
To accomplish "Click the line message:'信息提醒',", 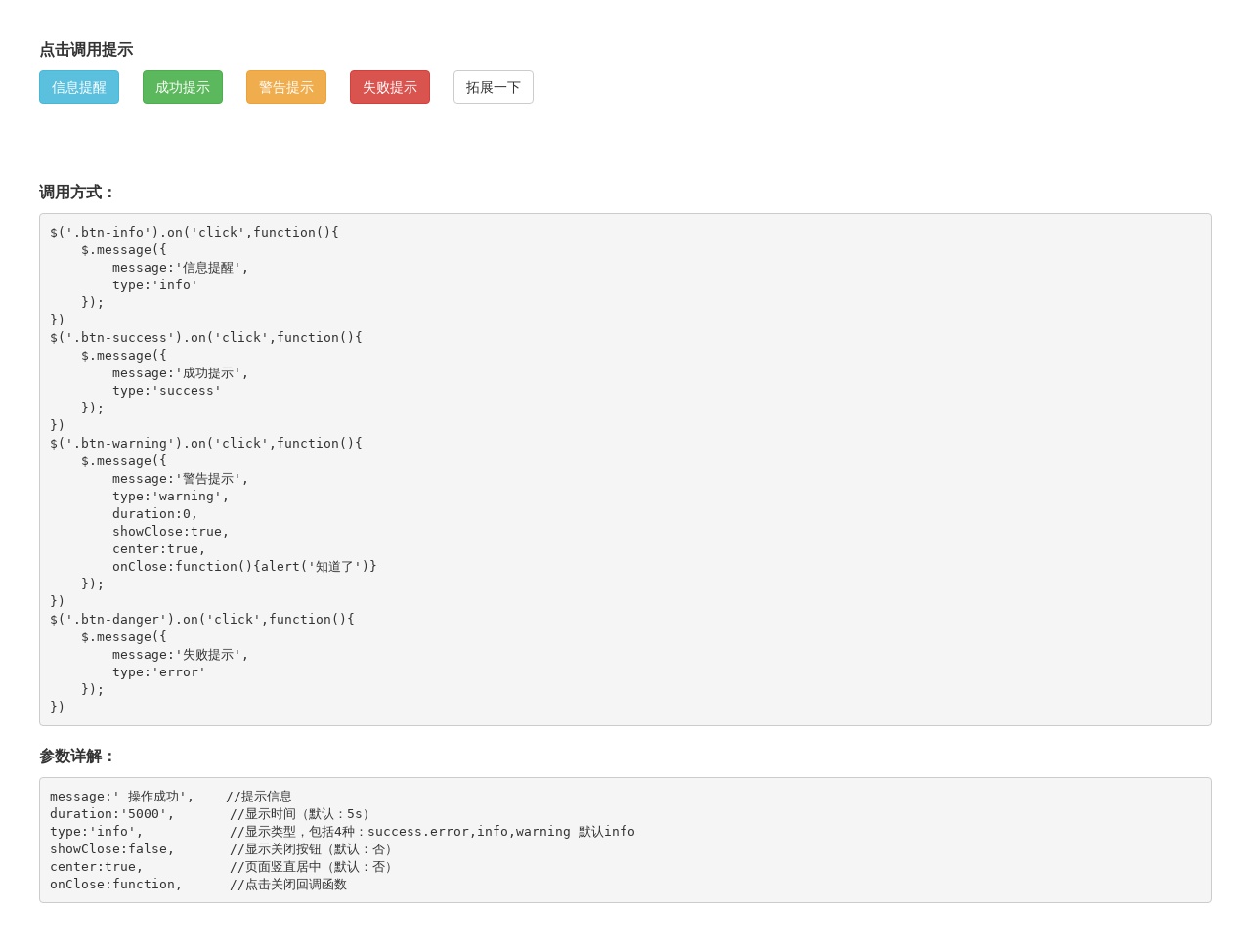I will [181, 268].
